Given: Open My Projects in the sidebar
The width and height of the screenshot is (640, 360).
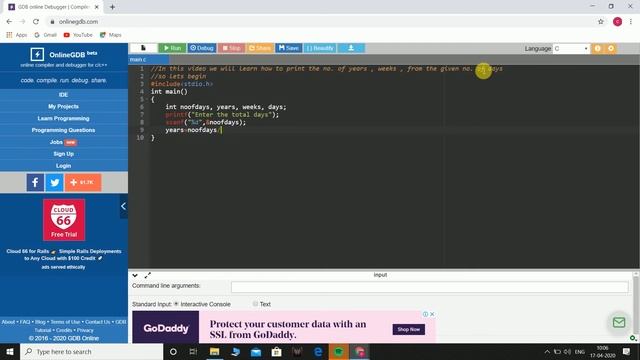Looking at the screenshot, I should (64, 107).
